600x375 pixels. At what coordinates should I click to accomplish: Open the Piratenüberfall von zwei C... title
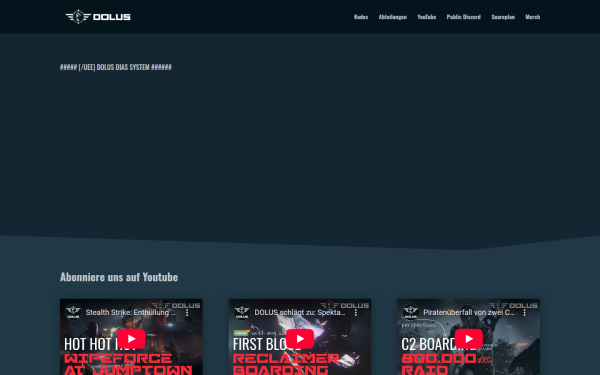coord(469,313)
